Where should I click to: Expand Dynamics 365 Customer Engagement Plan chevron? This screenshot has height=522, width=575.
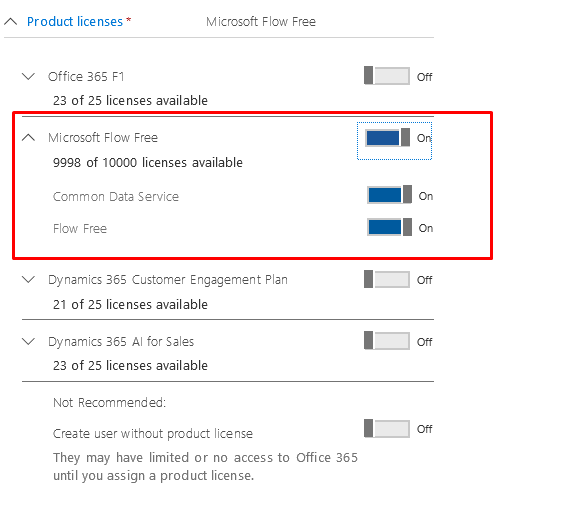point(28,280)
